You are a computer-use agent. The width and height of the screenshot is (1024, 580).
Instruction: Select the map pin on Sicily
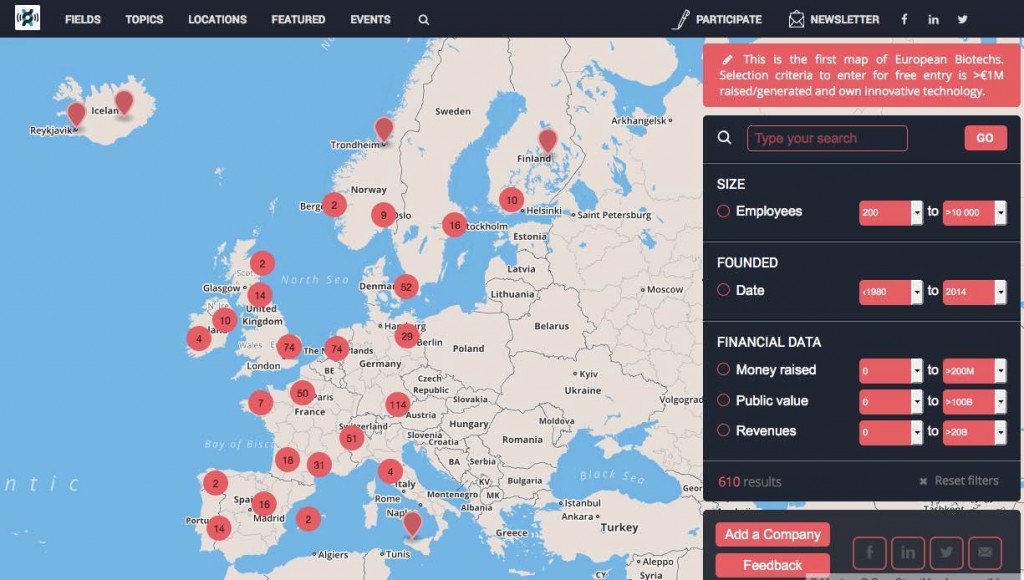(x=412, y=524)
